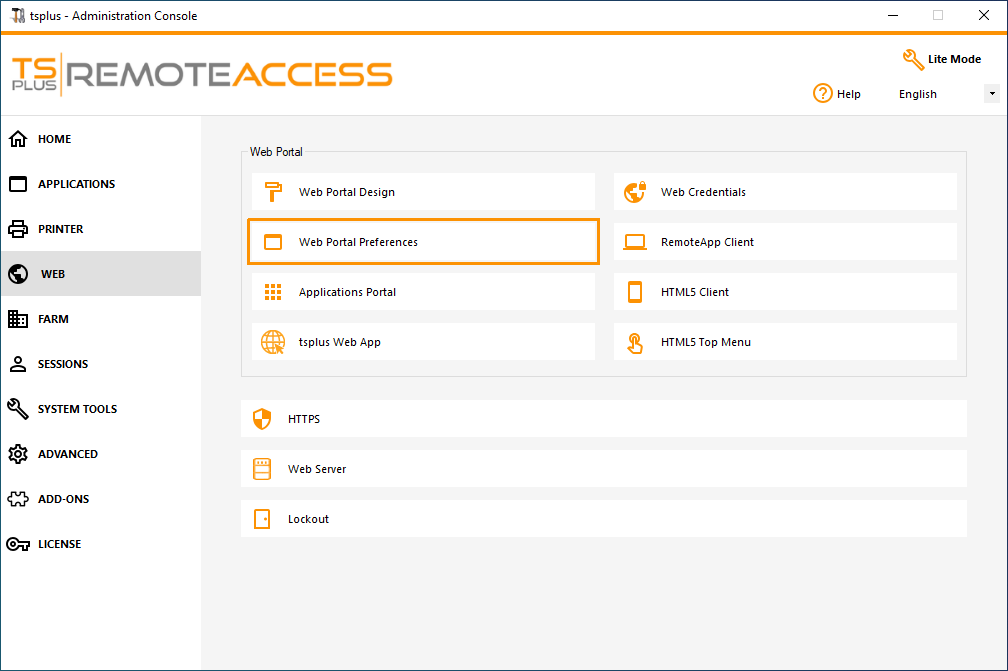Click the Web Server icon

click(x=262, y=468)
